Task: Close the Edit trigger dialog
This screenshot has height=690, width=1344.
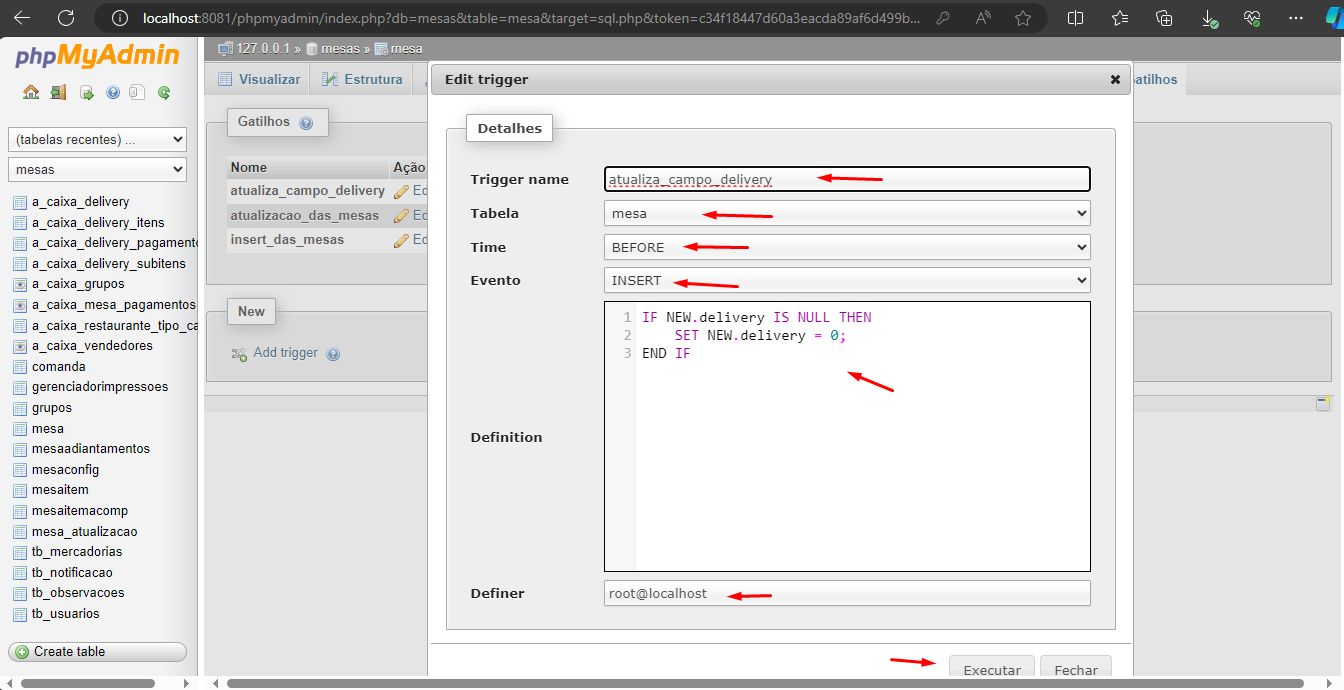Action: point(1115,80)
